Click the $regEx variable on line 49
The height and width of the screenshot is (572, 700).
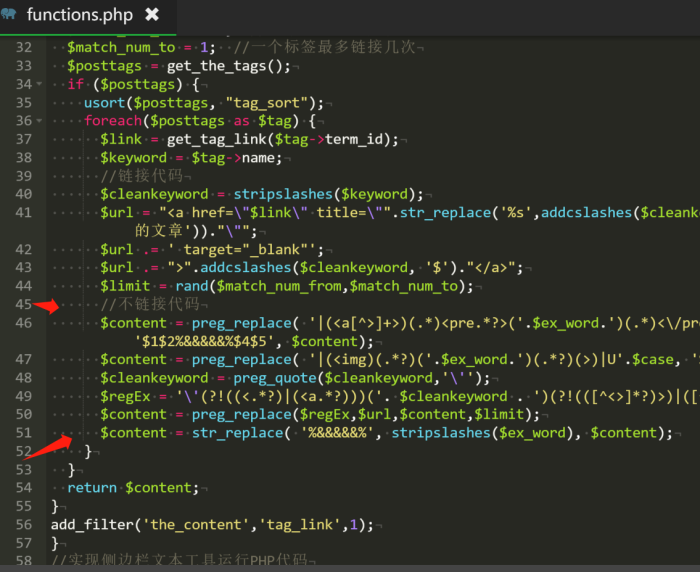click(128, 396)
